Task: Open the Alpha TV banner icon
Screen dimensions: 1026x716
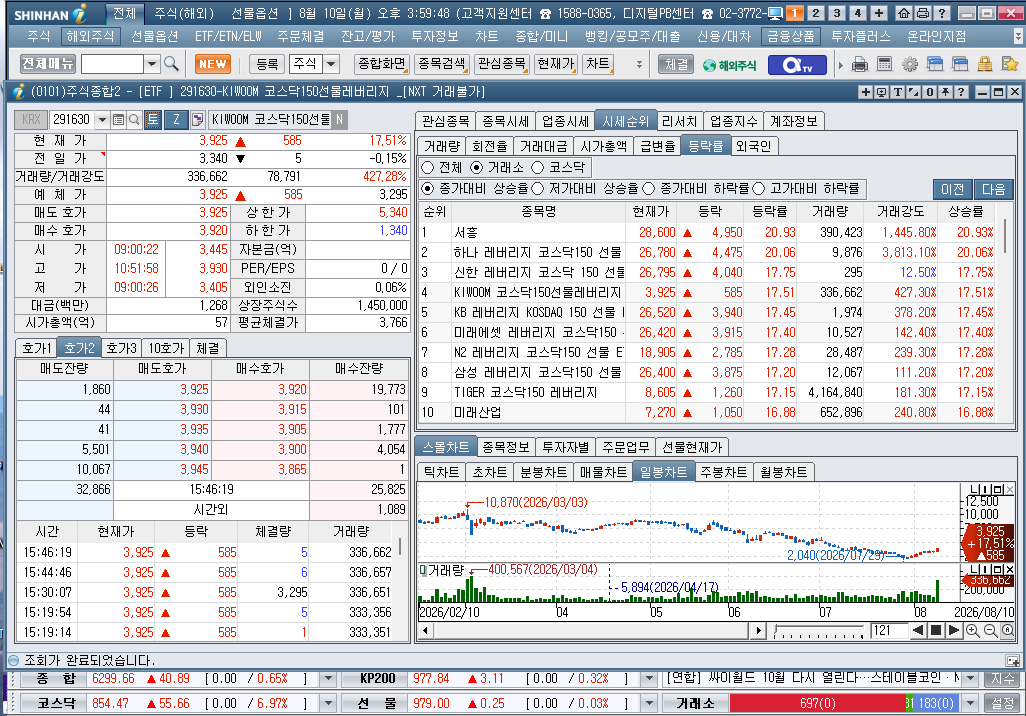Action: (x=797, y=65)
